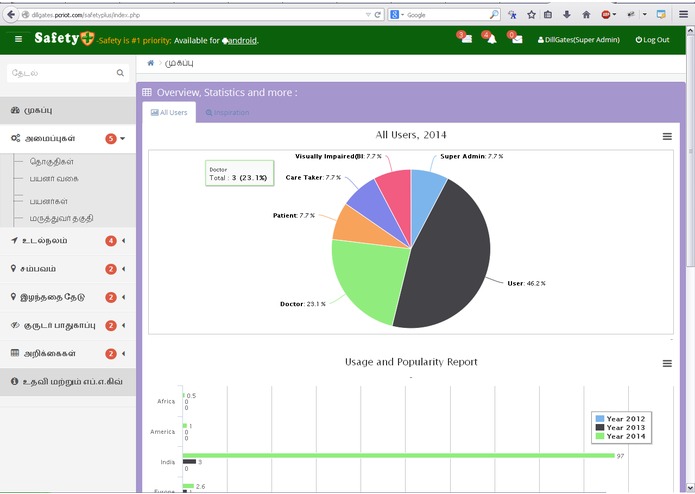Open the Firefox hamburger menu

683,15
